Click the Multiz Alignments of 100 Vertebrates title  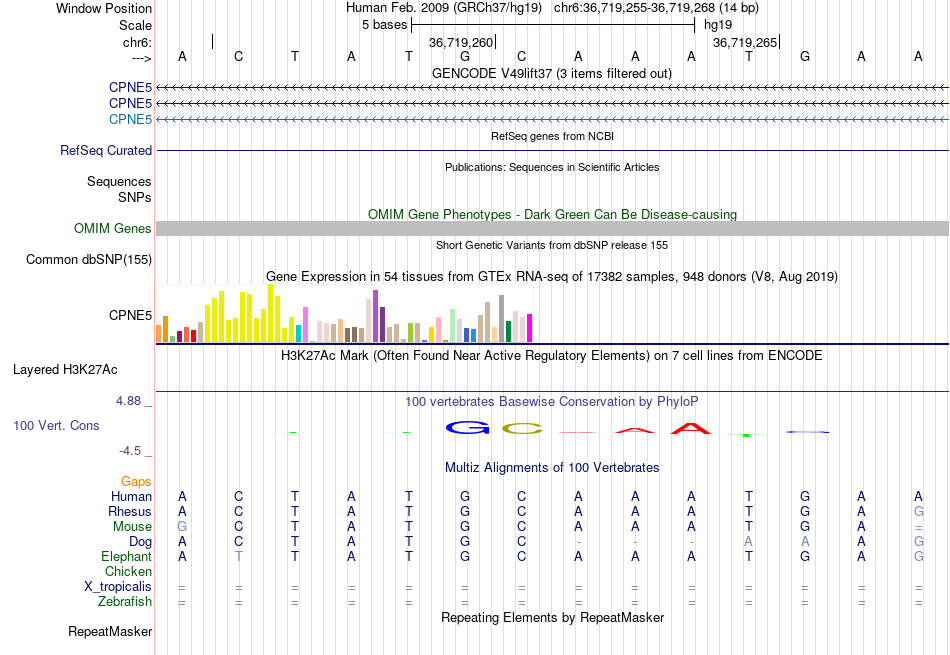(552, 468)
